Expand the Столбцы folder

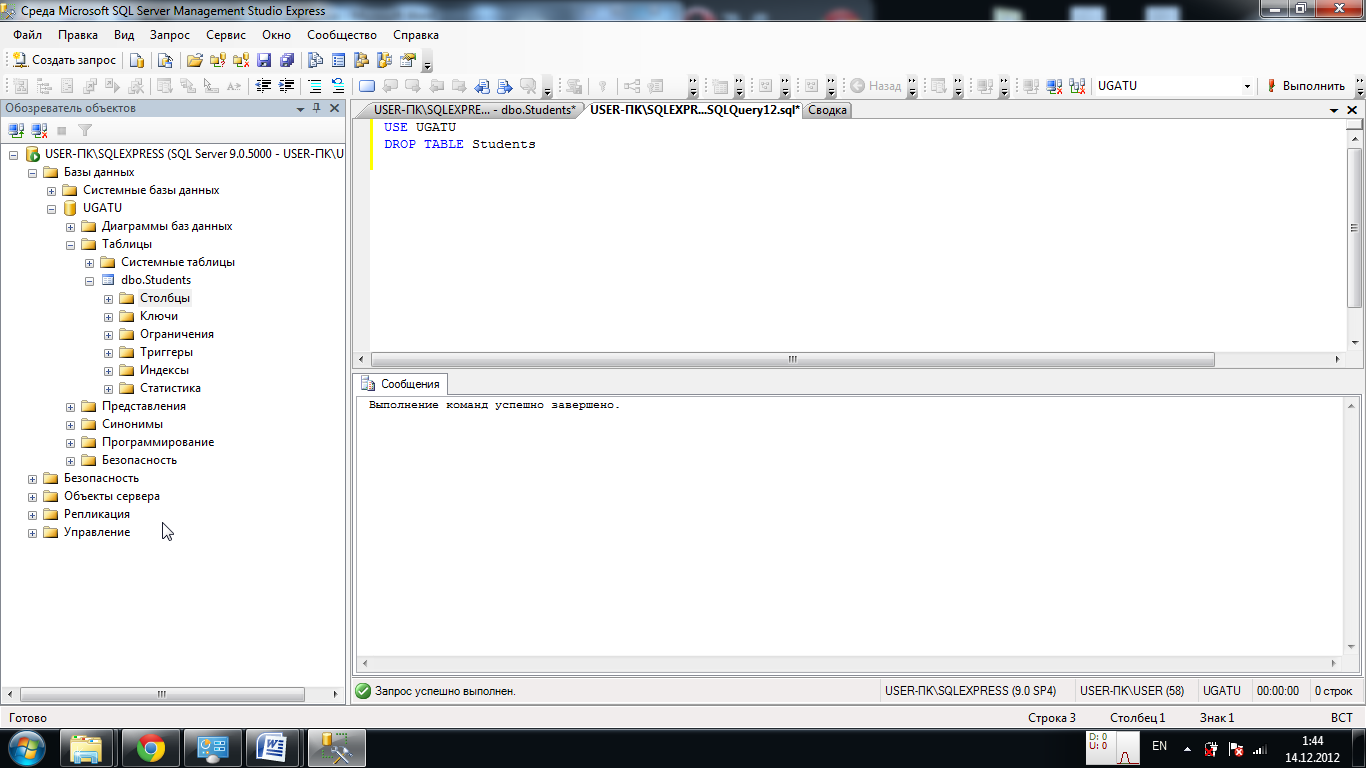pos(108,298)
